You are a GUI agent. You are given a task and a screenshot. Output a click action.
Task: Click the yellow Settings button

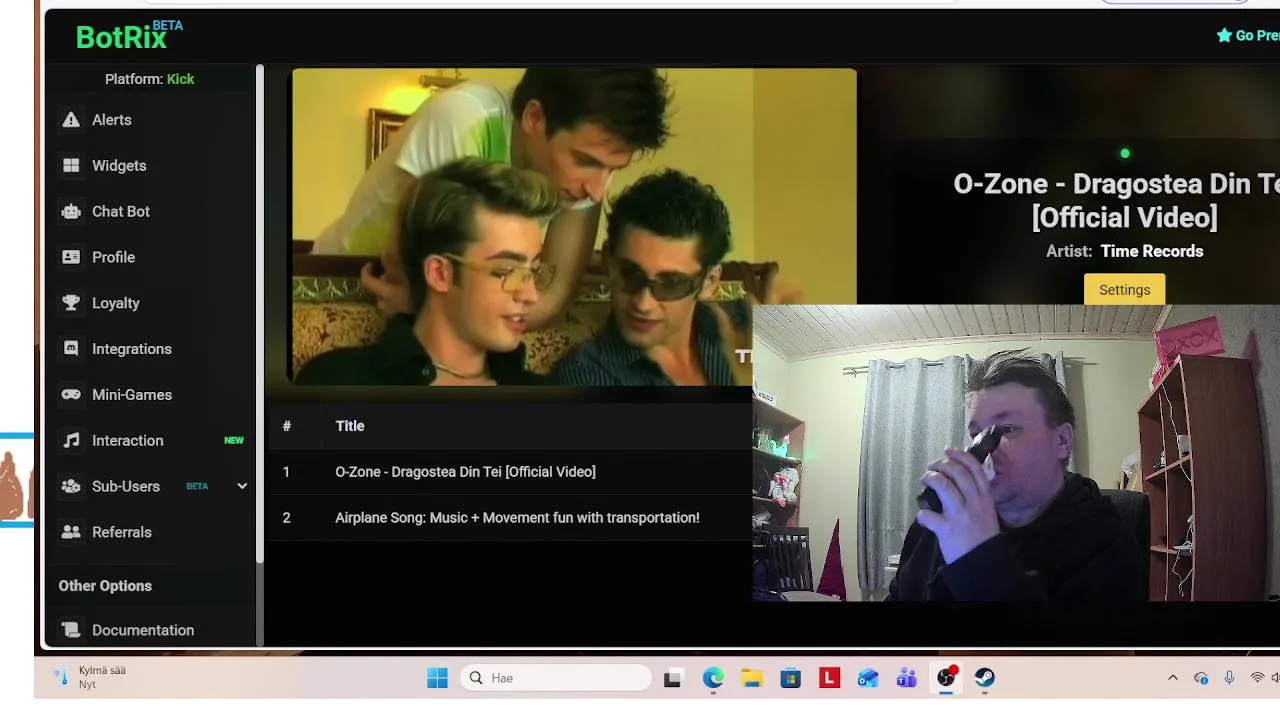click(1125, 290)
